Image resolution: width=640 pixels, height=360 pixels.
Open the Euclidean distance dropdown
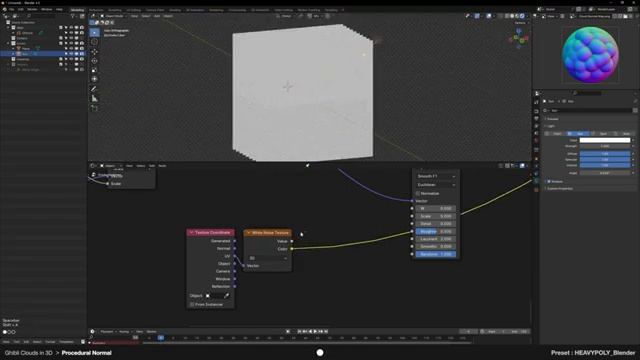pyautogui.click(x=436, y=185)
